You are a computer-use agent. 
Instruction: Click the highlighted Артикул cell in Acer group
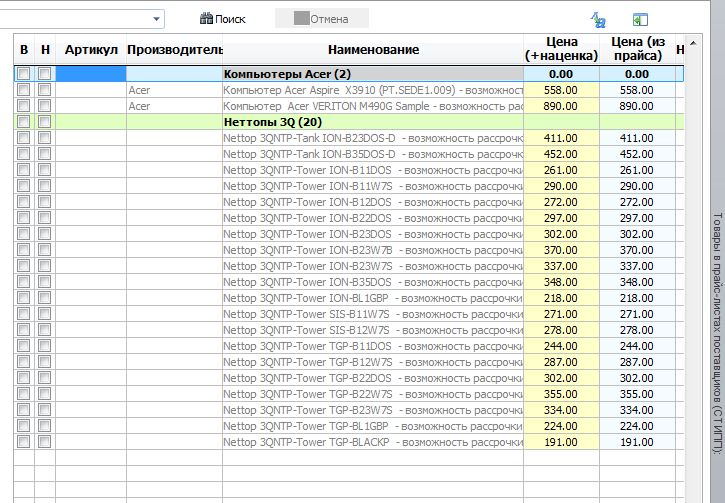tap(91, 74)
